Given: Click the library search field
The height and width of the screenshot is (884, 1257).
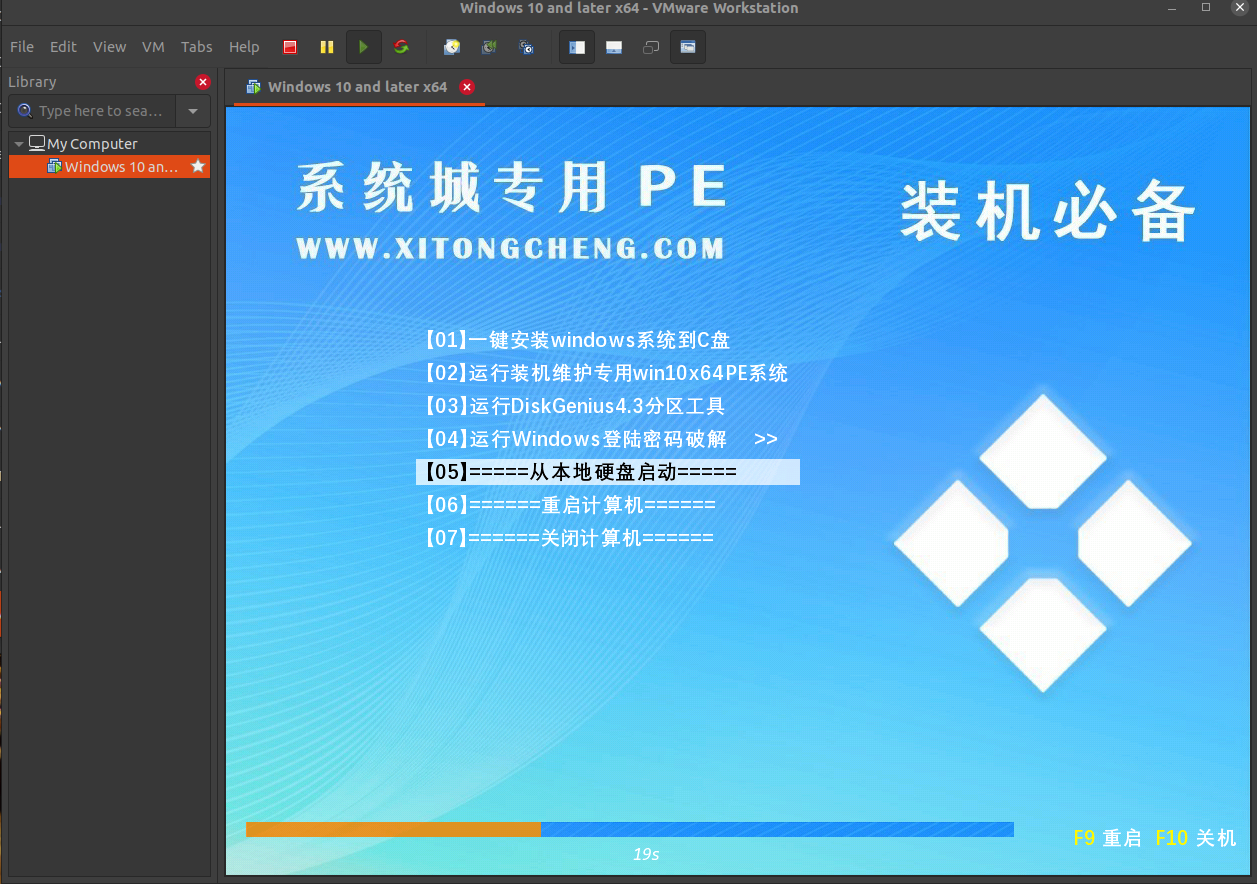Looking at the screenshot, I should click(x=93, y=111).
